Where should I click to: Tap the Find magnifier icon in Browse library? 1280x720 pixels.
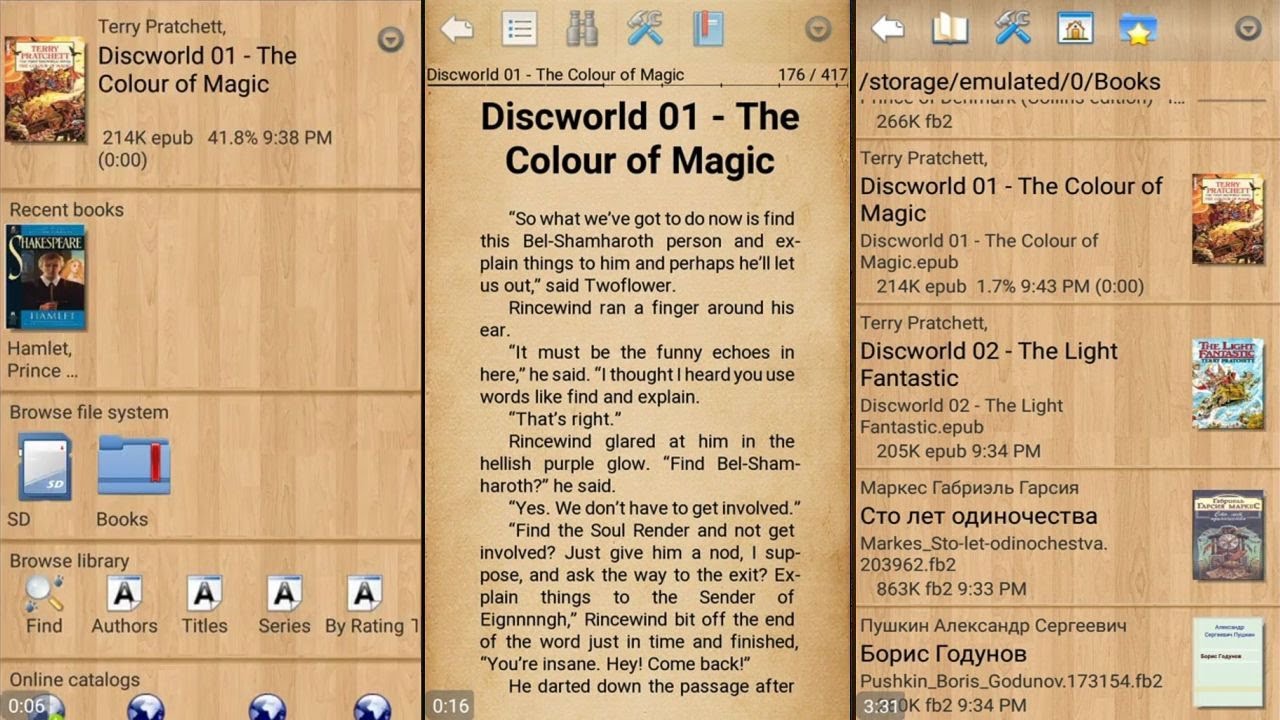44,594
